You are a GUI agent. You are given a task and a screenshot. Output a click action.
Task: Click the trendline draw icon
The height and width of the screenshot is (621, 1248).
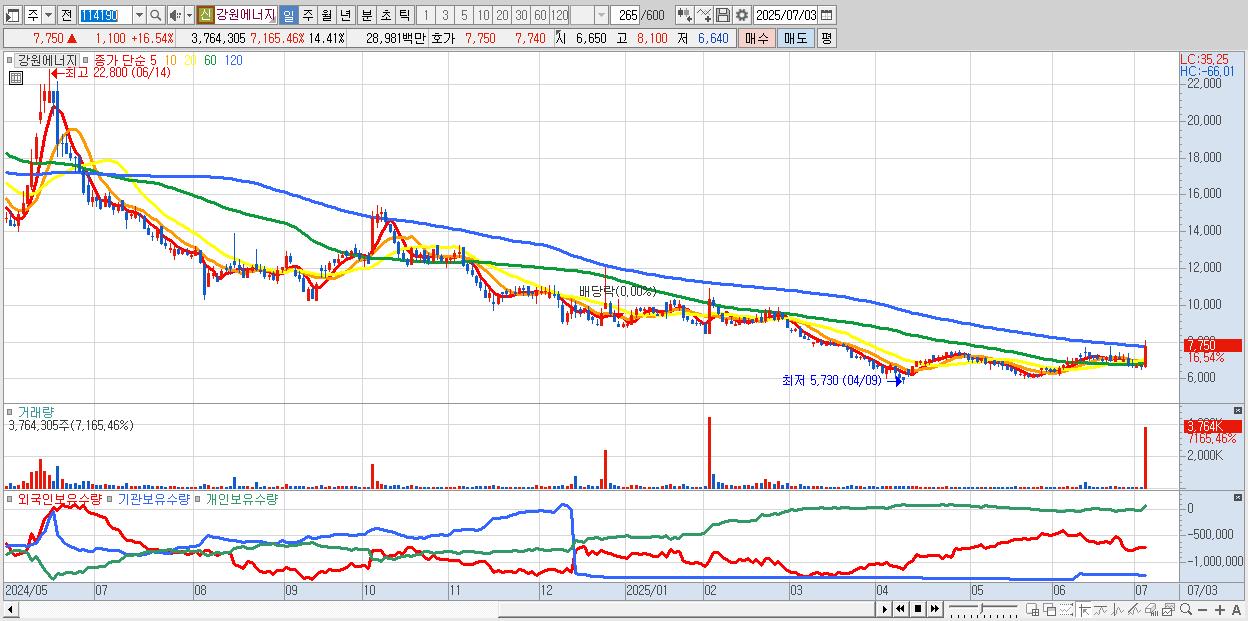click(1101, 609)
